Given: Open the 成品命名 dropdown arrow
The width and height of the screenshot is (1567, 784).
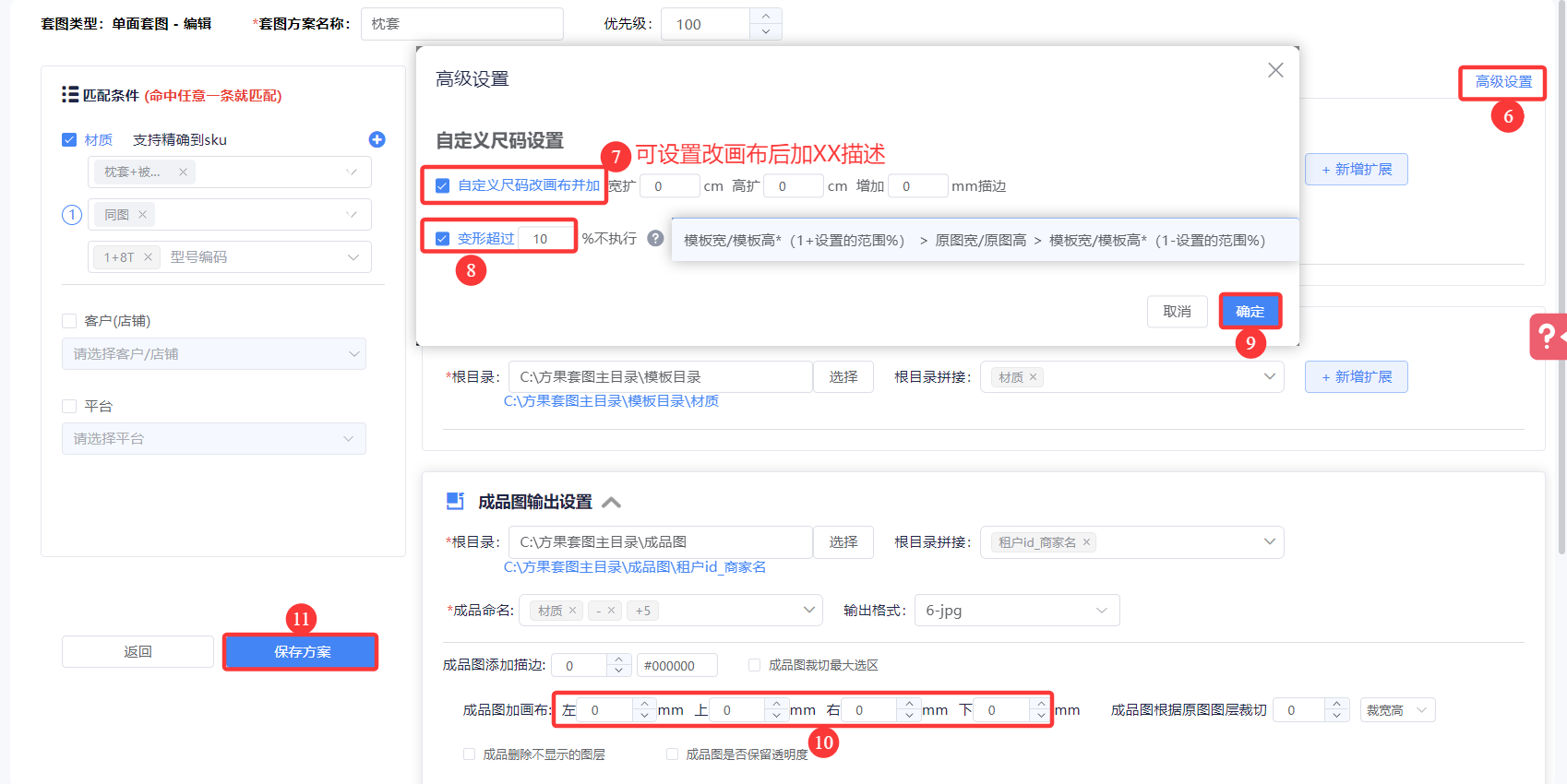Looking at the screenshot, I should pos(808,610).
